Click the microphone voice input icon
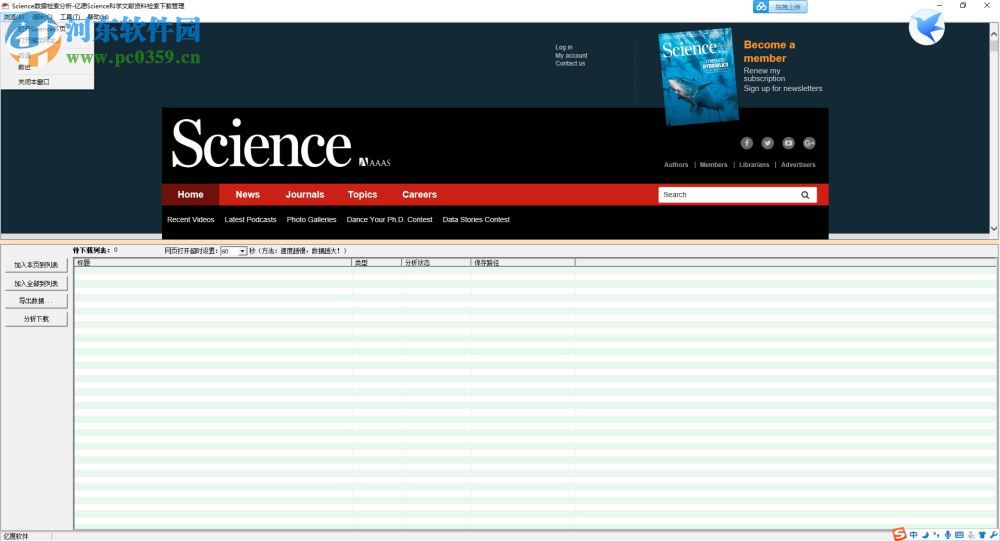Image resolution: width=1000 pixels, height=541 pixels. point(948,535)
